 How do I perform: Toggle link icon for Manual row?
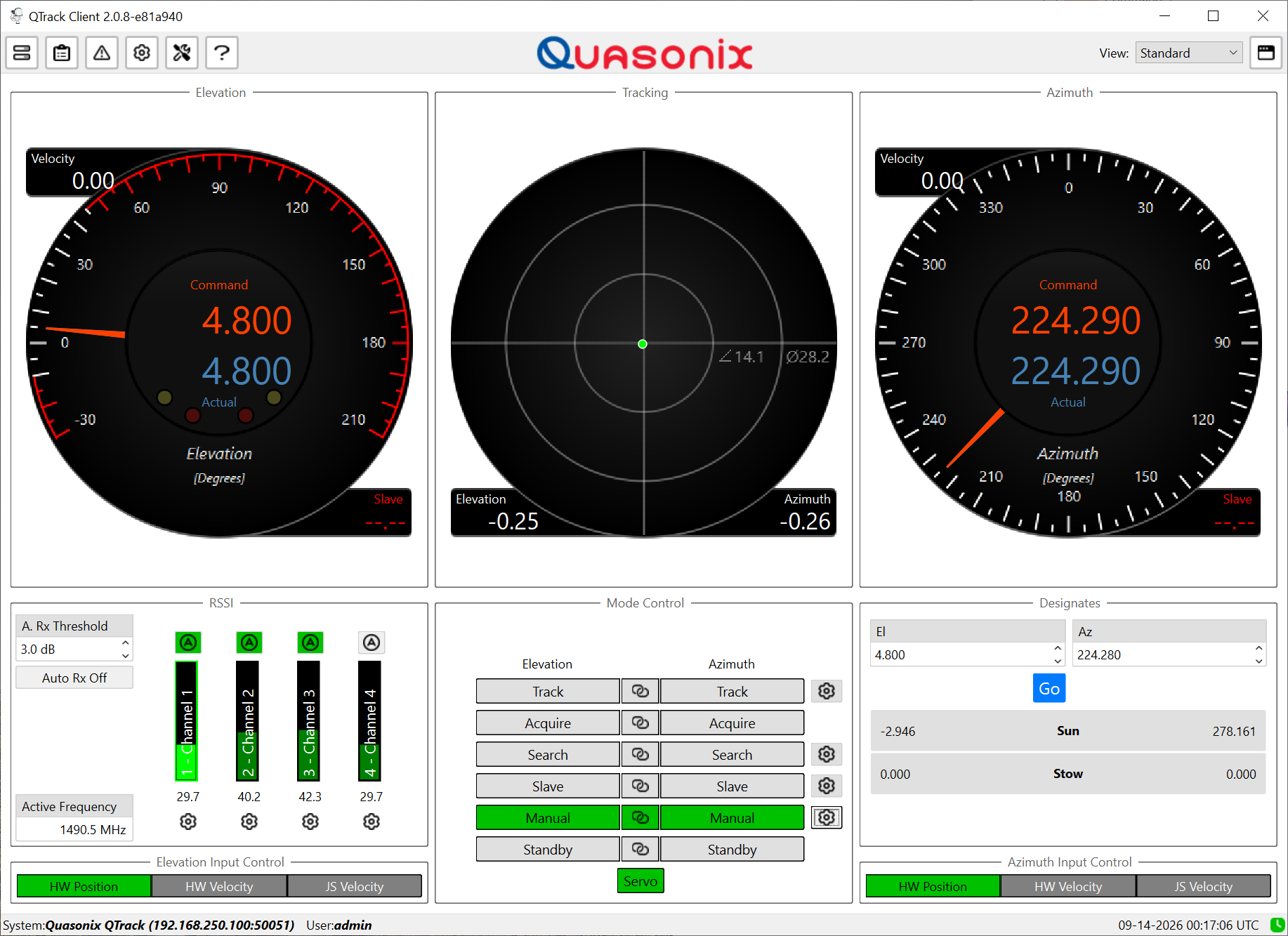point(640,818)
